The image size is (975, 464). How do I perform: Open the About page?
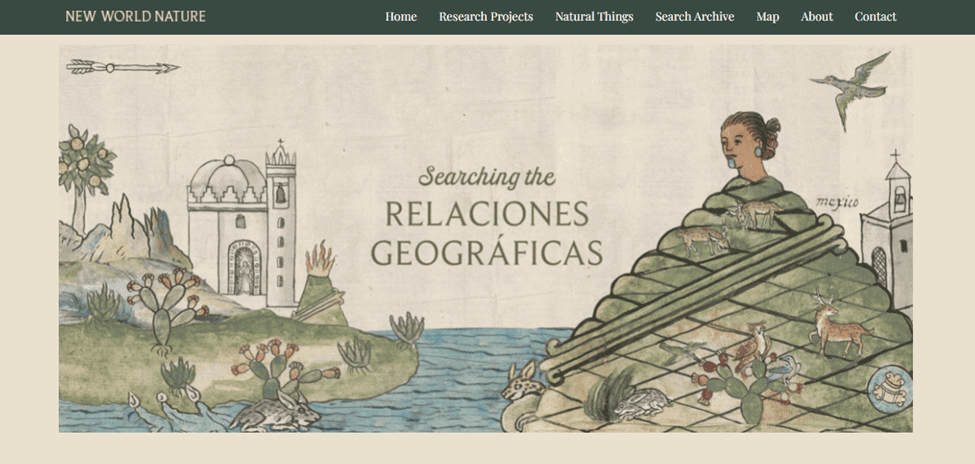[x=816, y=17]
